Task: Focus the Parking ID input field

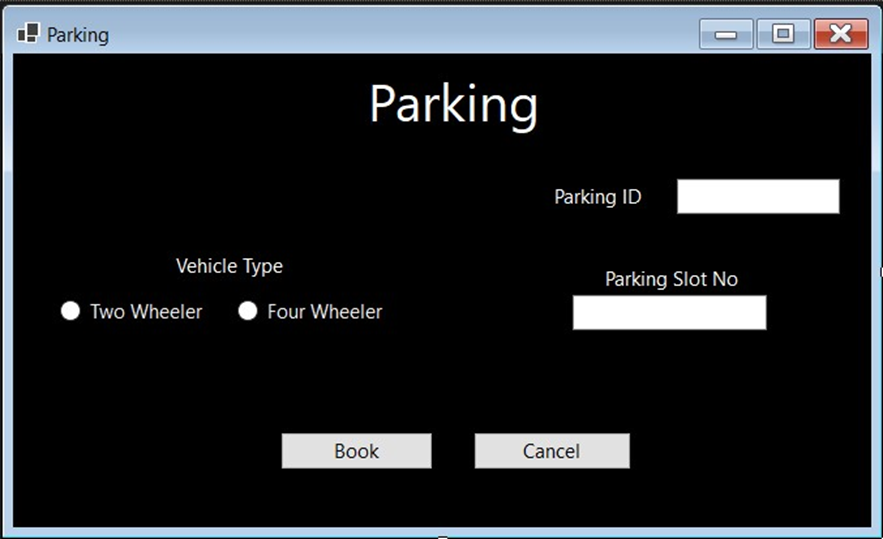Action: pyautogui.click(x=758, y=197)
